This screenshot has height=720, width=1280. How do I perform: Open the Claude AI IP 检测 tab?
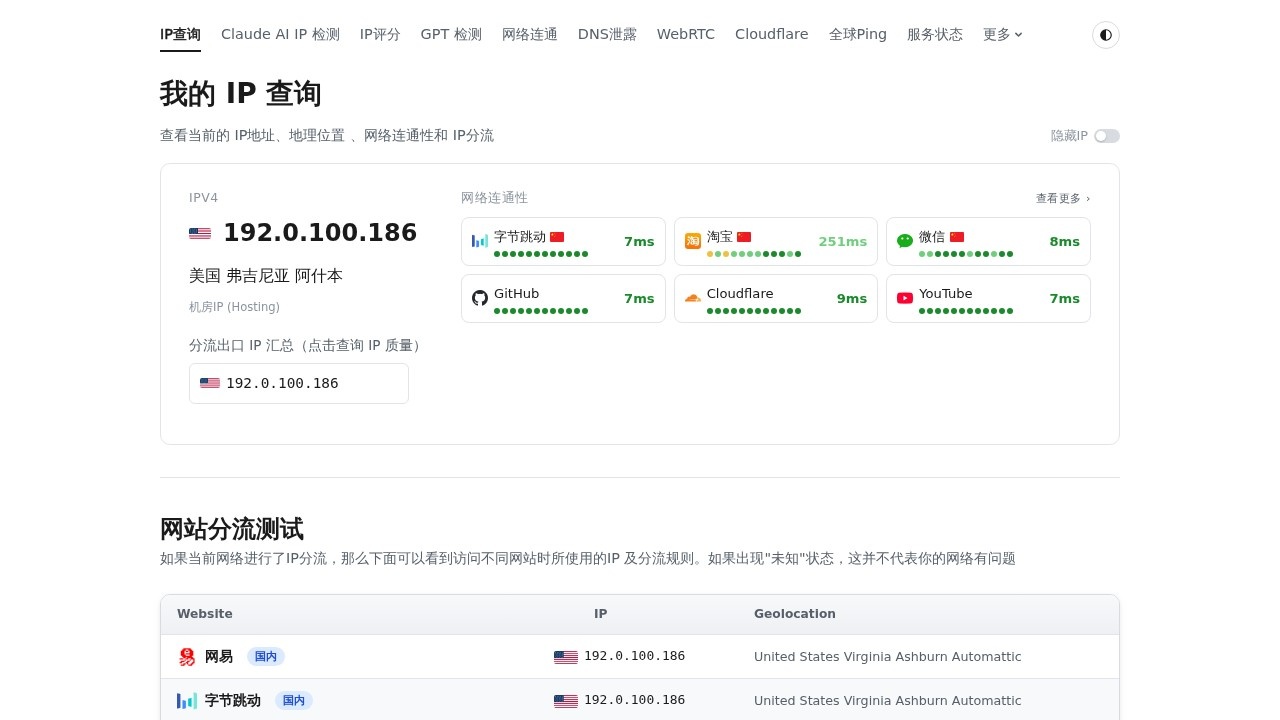[x=280, y=34]
